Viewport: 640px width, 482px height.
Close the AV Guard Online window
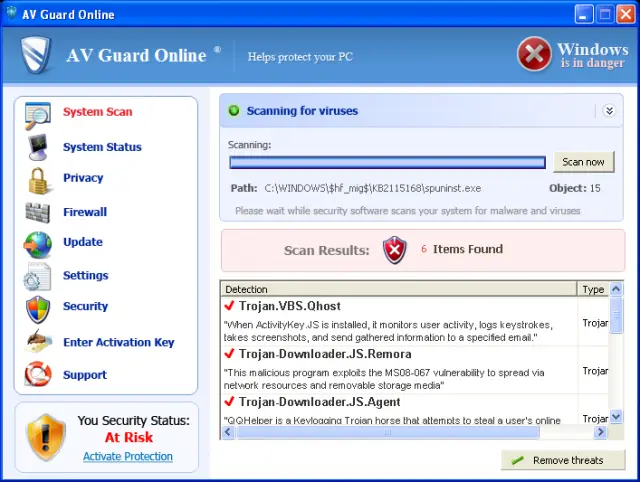click(x=626, y=14)
